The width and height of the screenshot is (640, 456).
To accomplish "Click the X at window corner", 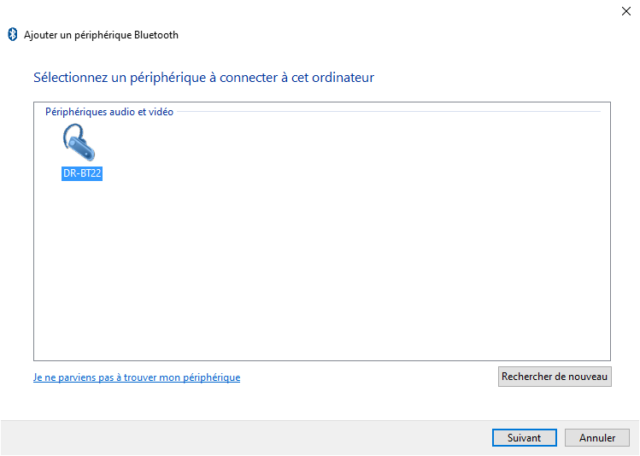I will pos(626,11).
